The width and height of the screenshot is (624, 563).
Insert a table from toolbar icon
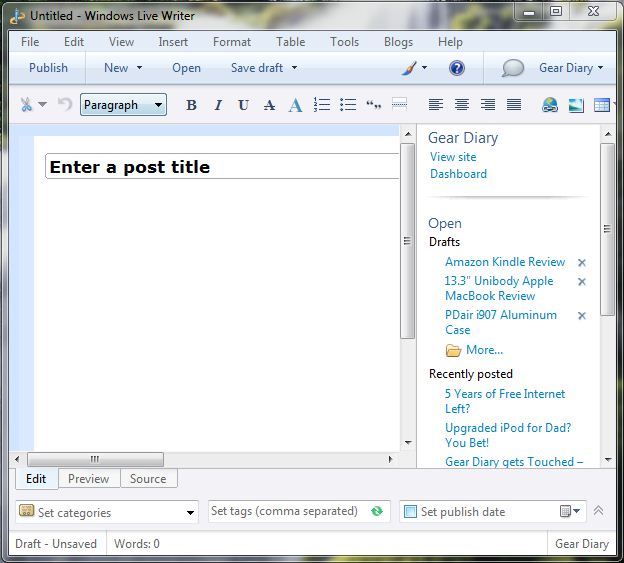[x=601, y=105]
